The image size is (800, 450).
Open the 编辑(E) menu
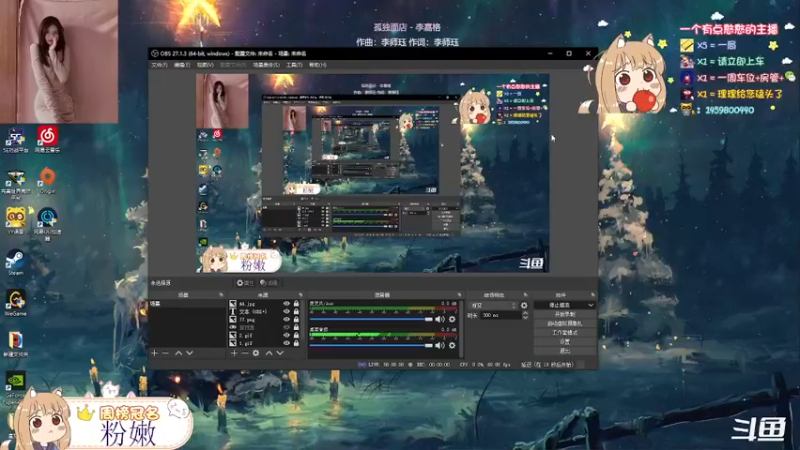pos(182,65)
